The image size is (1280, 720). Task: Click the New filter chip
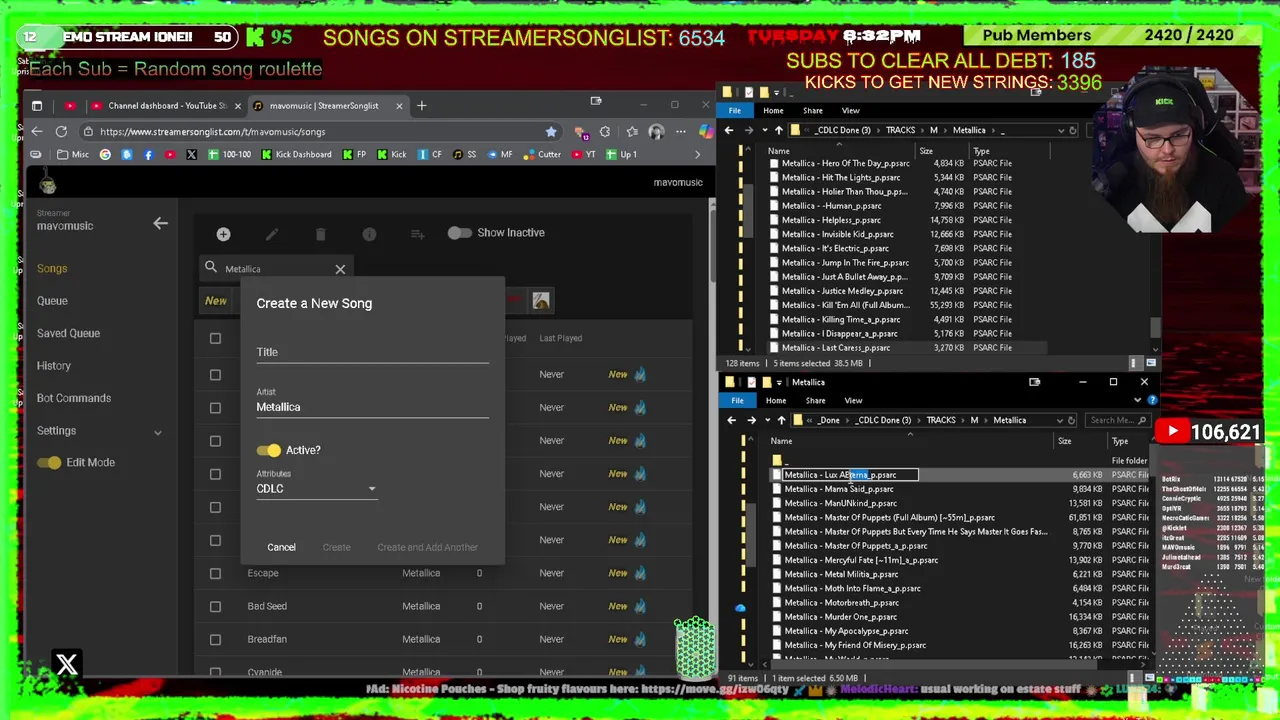coord(216,300)
